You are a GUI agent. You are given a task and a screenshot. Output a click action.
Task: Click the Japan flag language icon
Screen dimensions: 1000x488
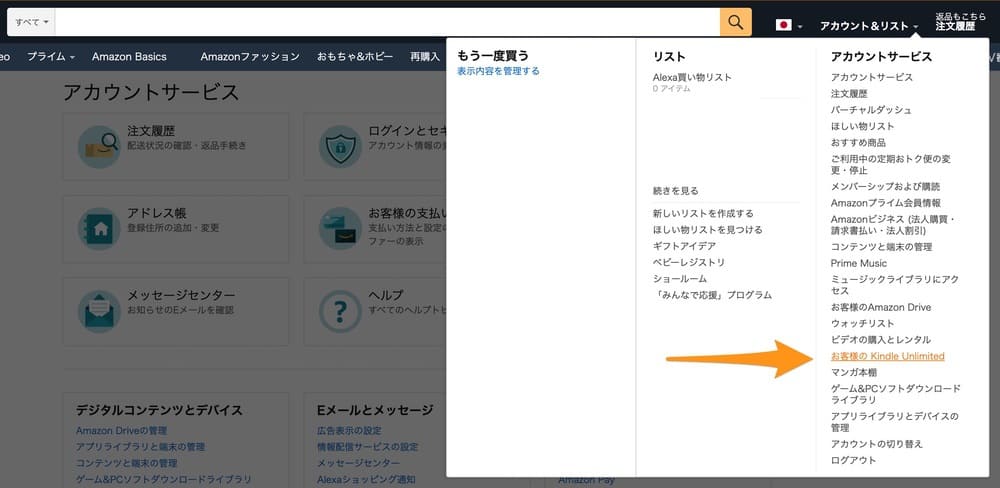784,25
